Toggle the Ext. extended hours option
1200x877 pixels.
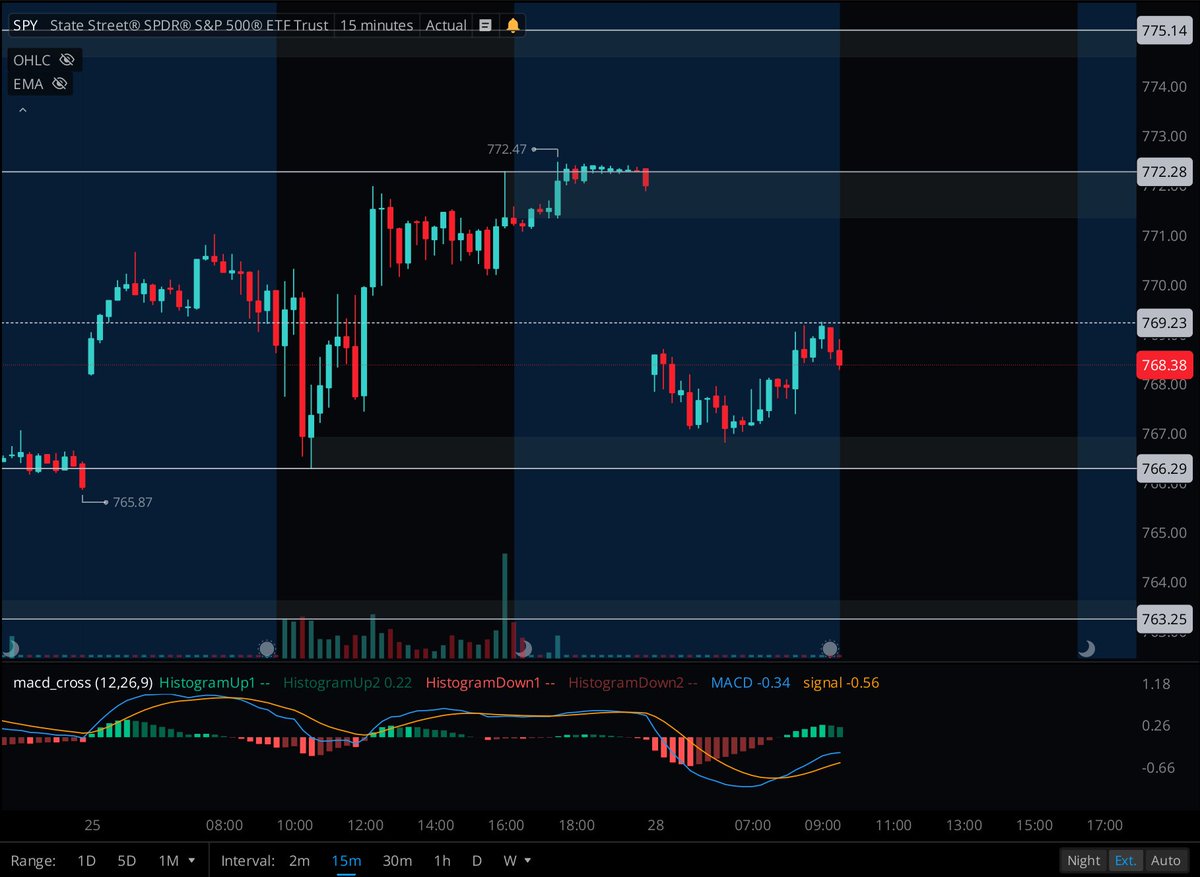click(x=1126, y=860)
